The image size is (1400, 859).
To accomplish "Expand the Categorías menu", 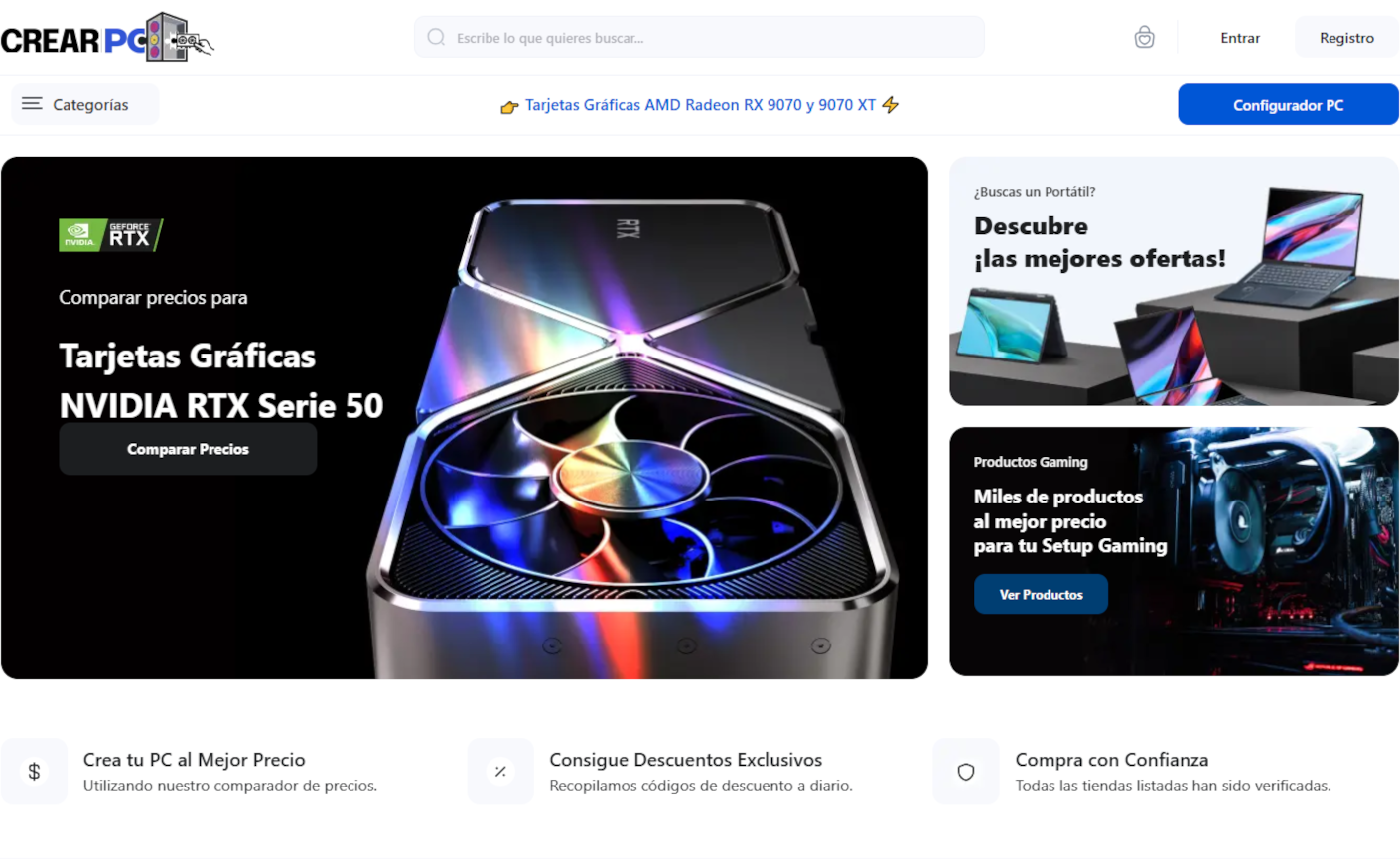I will [x=84, y=104].
